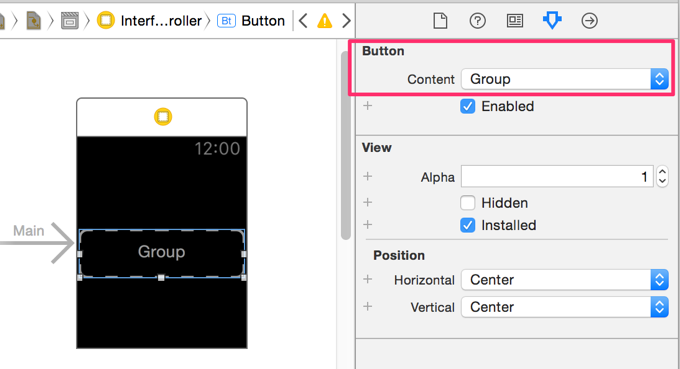The height and width of the screenshot is (369, 680).
Task: Go to next issue with right chevron
Action: click(x=346, y=20)
